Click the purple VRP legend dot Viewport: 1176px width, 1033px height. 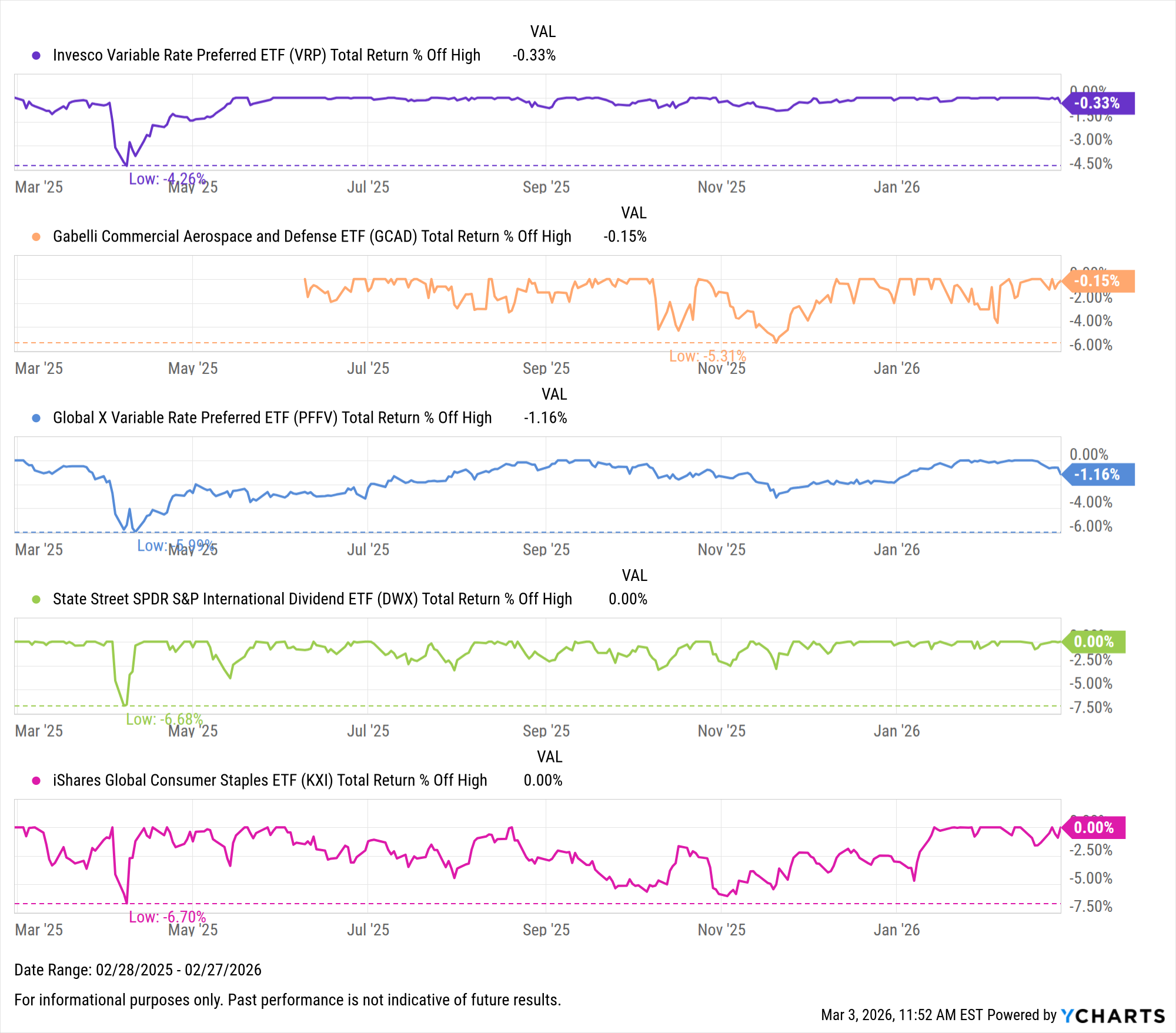pyautogui.click(x=36, y=55)
